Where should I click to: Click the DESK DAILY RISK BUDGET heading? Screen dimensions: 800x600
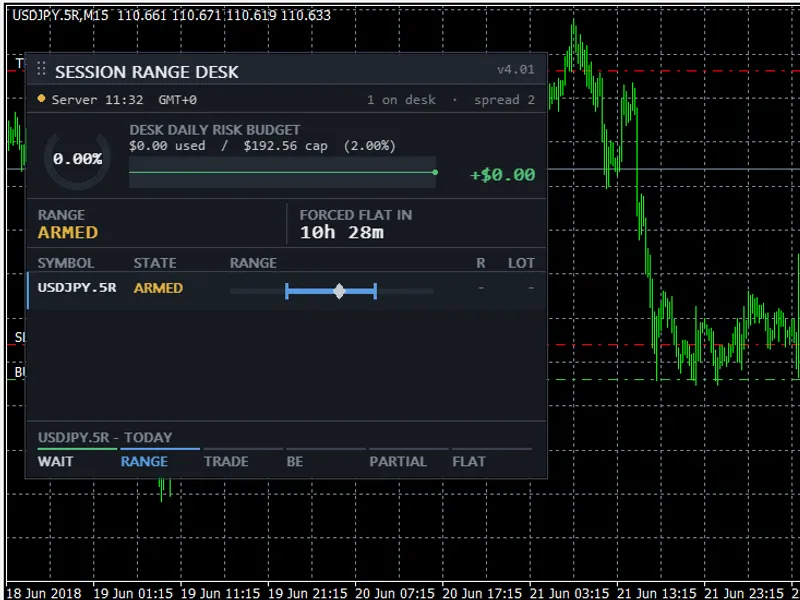(215, 130)
